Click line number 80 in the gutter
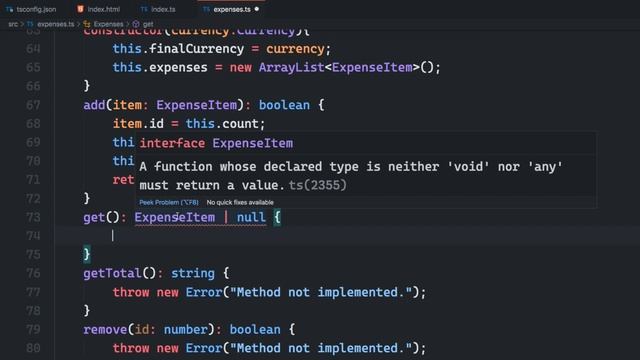 [33, 348]
